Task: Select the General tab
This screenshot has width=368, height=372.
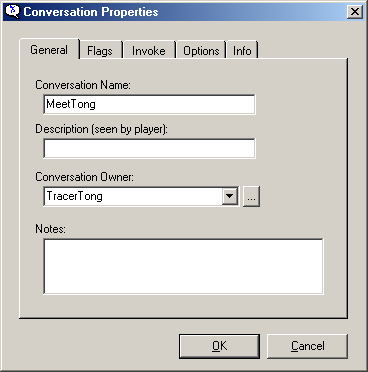Action: coord(49,50)
